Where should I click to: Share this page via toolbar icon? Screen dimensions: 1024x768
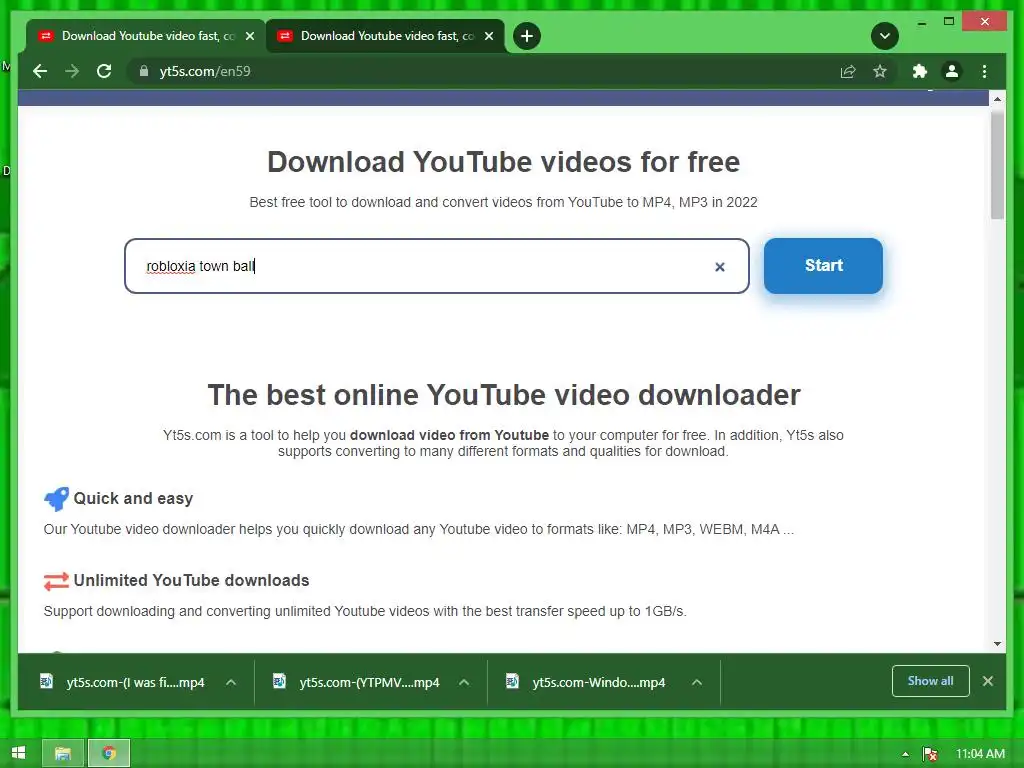[x=848, y=71]
